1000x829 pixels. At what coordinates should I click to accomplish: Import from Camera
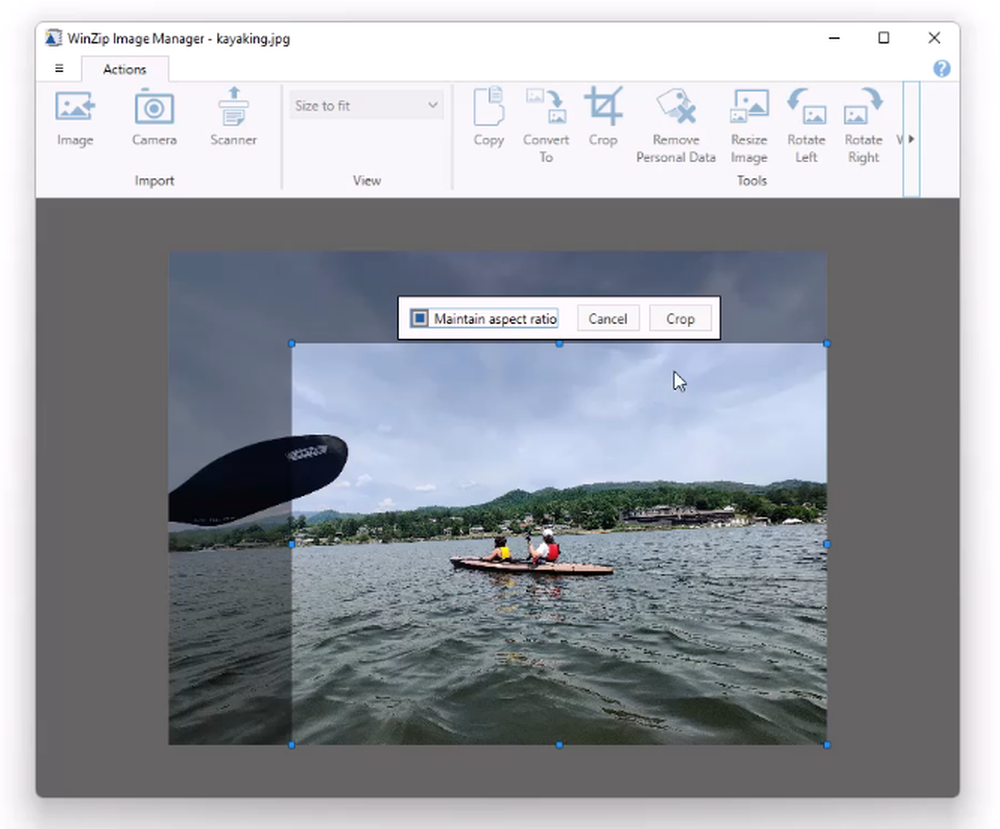coord(154,119)
